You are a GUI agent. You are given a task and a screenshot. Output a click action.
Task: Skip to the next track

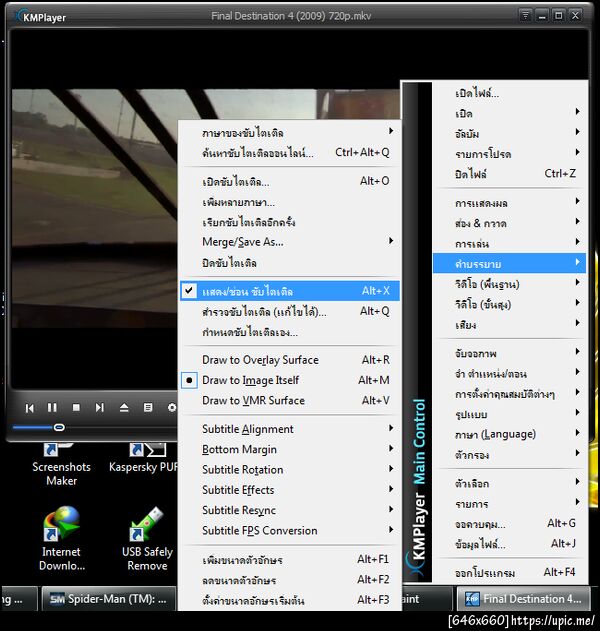100,408
